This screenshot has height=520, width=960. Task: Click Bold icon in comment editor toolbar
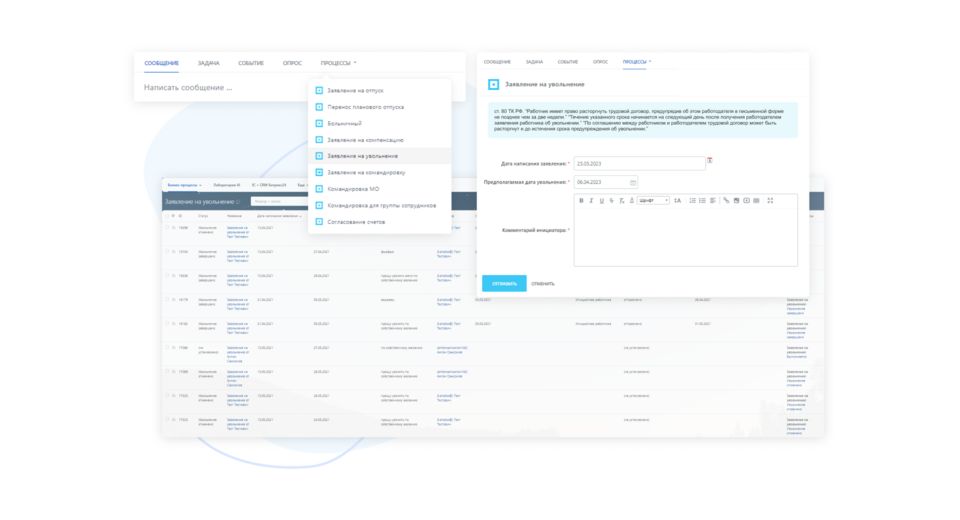pos(582,201)
